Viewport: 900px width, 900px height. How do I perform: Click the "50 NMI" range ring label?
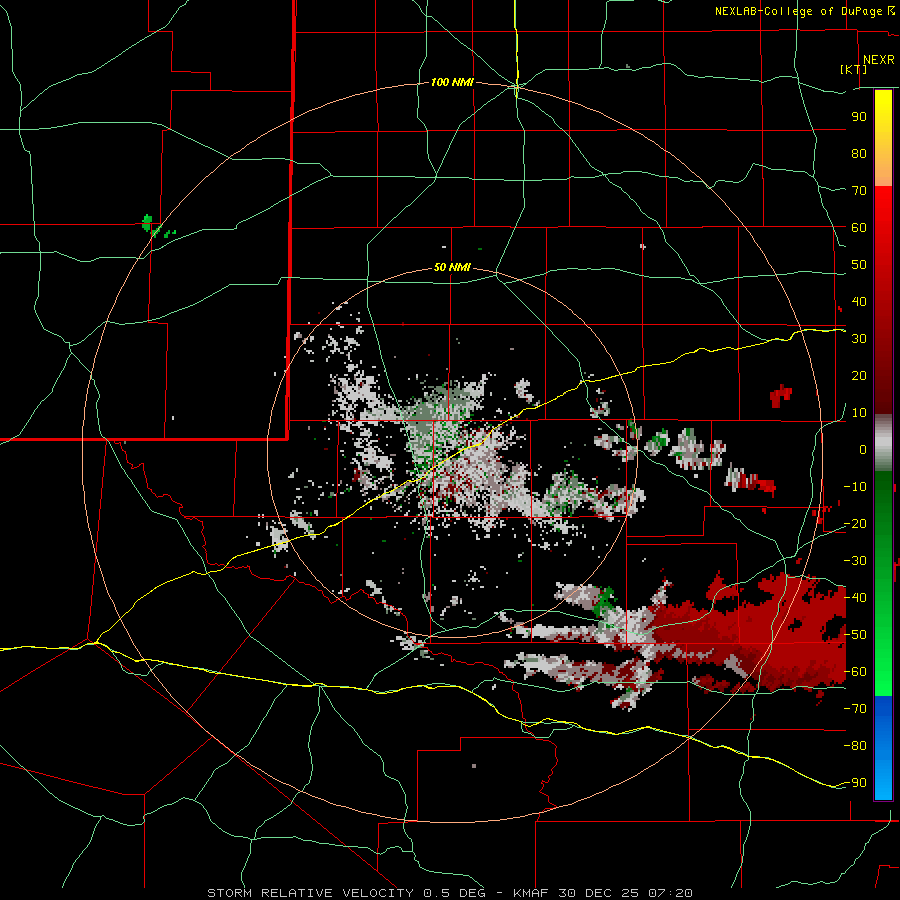point(452,267)
